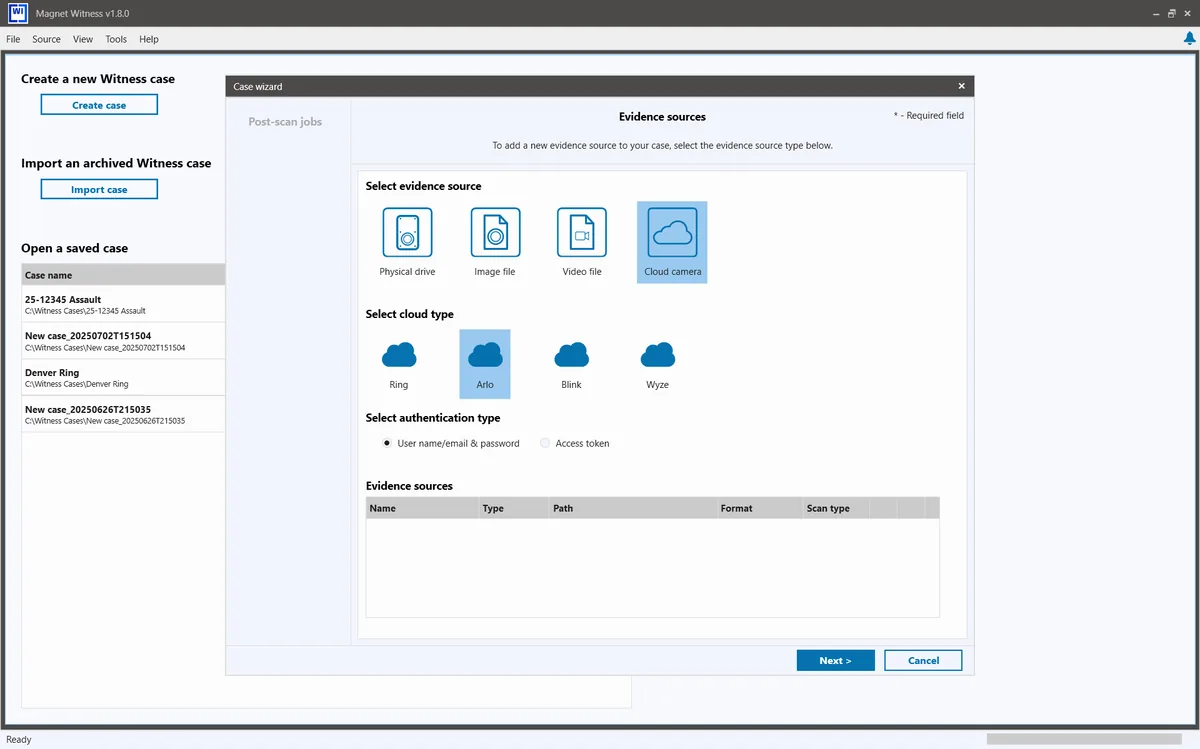The image size is (1200, 749).
Task: Open the Source menu
Action: pyautogui.click(x=46, y=39)
